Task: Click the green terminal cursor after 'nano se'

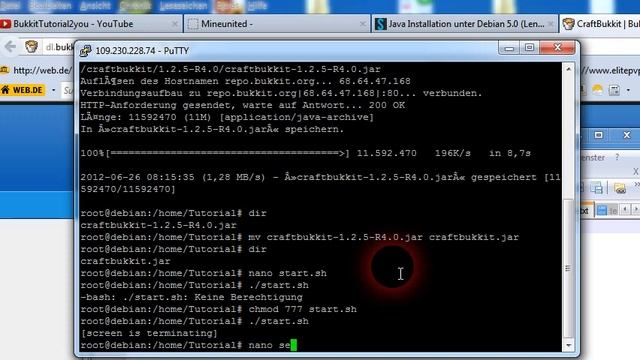Action: 293,345
